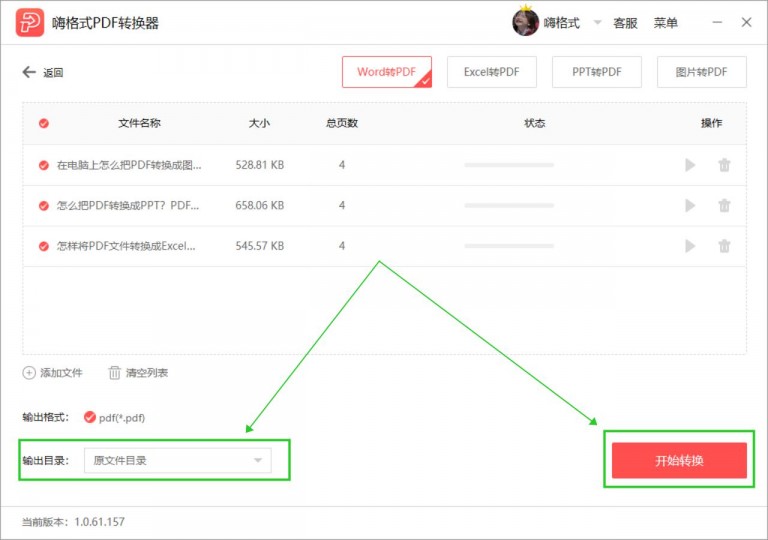The image size is (768, 540).
Task: Open the 输出目录 原文件目录 dropdown
Action: 177,461
